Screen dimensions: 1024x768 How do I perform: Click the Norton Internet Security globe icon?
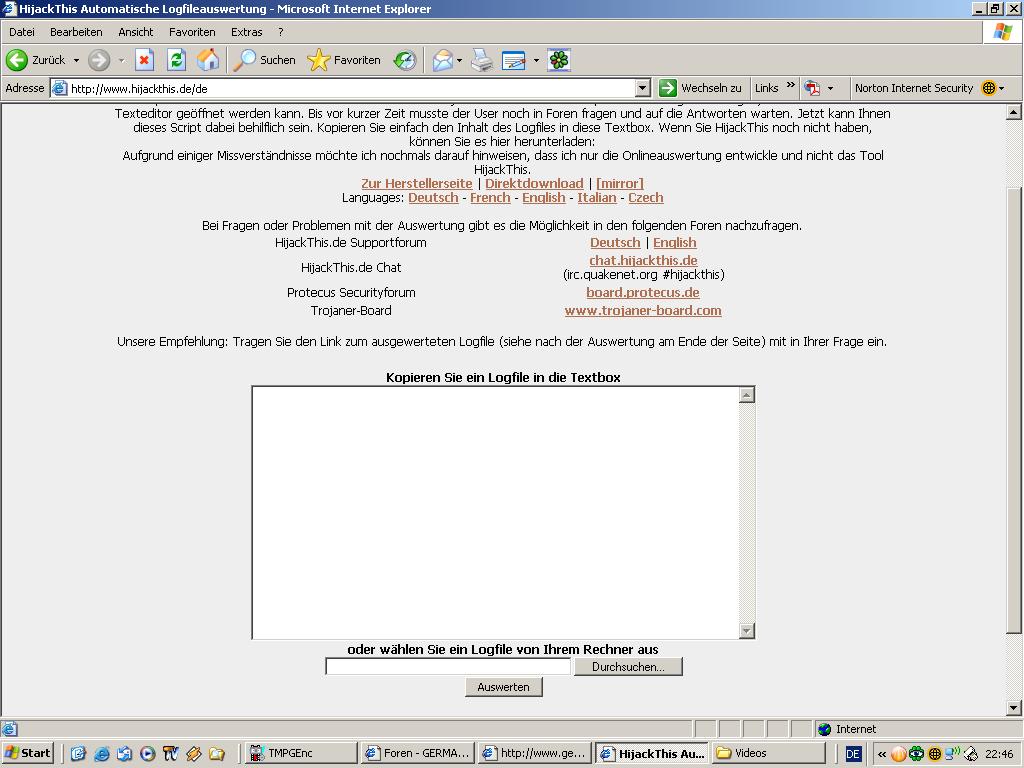click(x=989, y=88)
